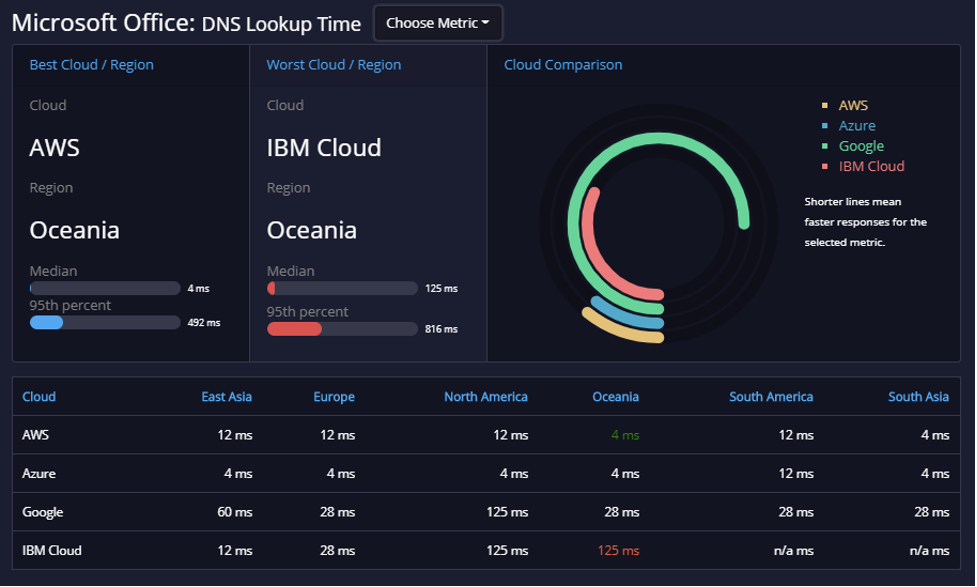Click the North America column header
Screen dimensions: 977x587
[x=485, y=397]
